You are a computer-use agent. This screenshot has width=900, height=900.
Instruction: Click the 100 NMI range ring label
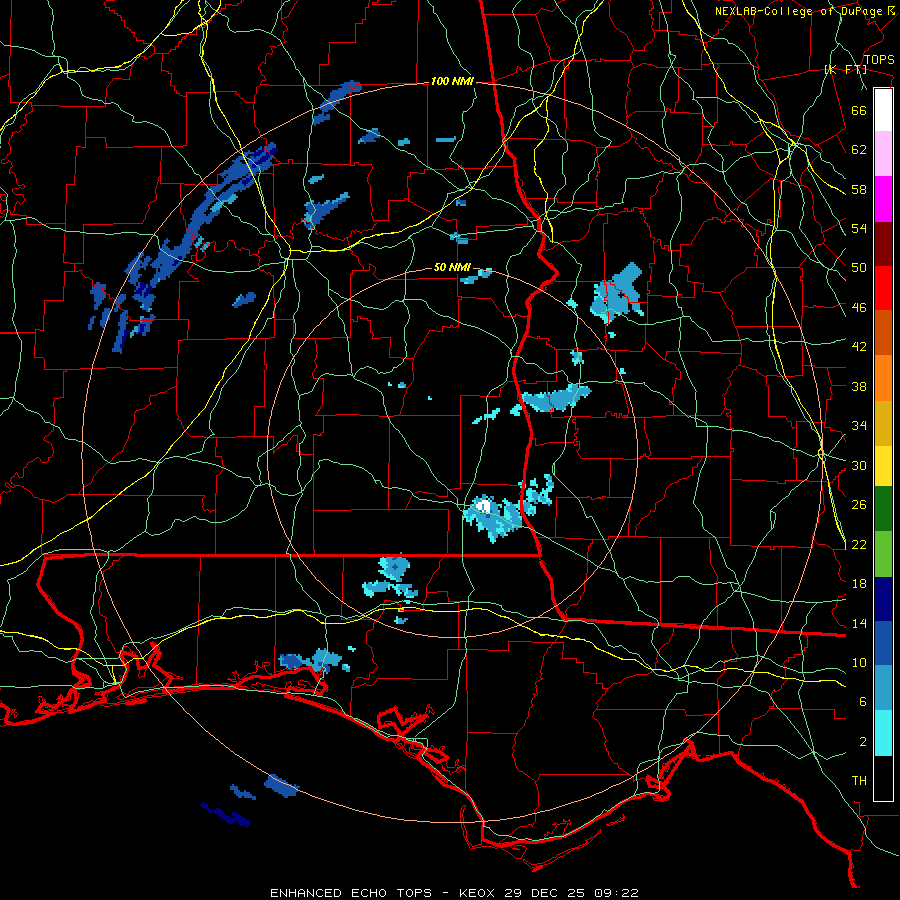tap(452, 82)
